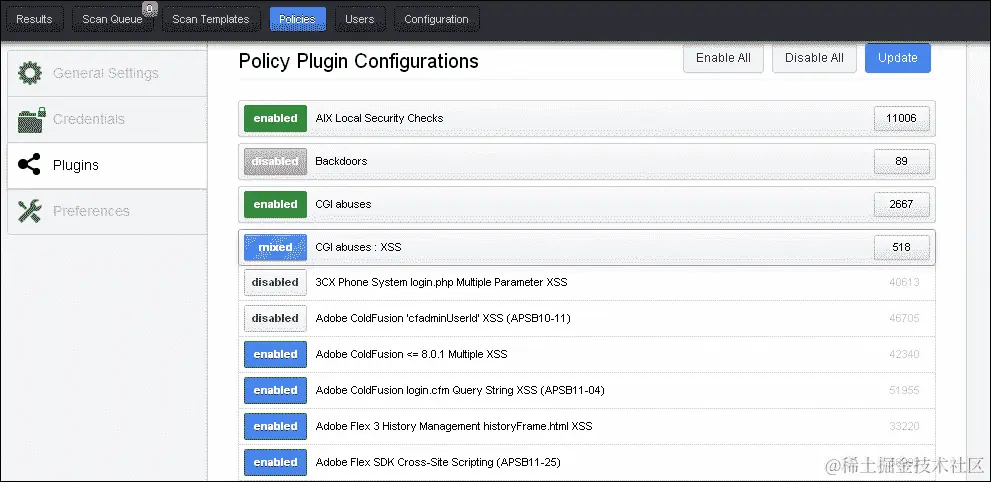Select the Policies tab
The height and width of the screenshot is (482, 991).
coord(298,19)
